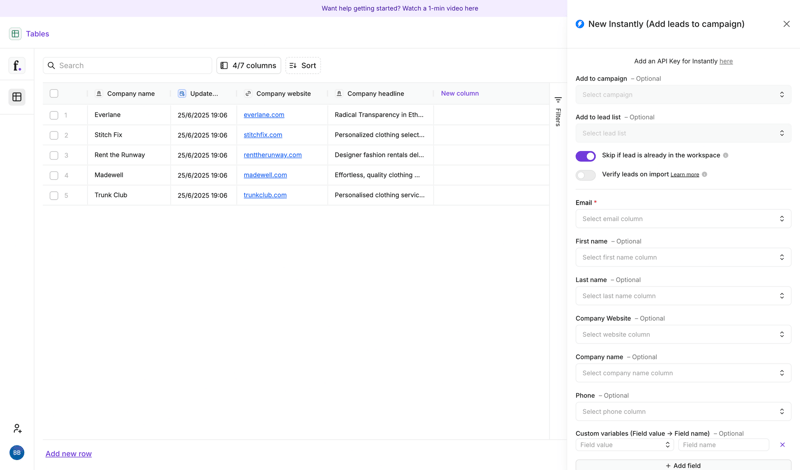This screenshot has width=800, height=470.
Task: Click the Company headline column header
Action: click(x=380, y=93)
